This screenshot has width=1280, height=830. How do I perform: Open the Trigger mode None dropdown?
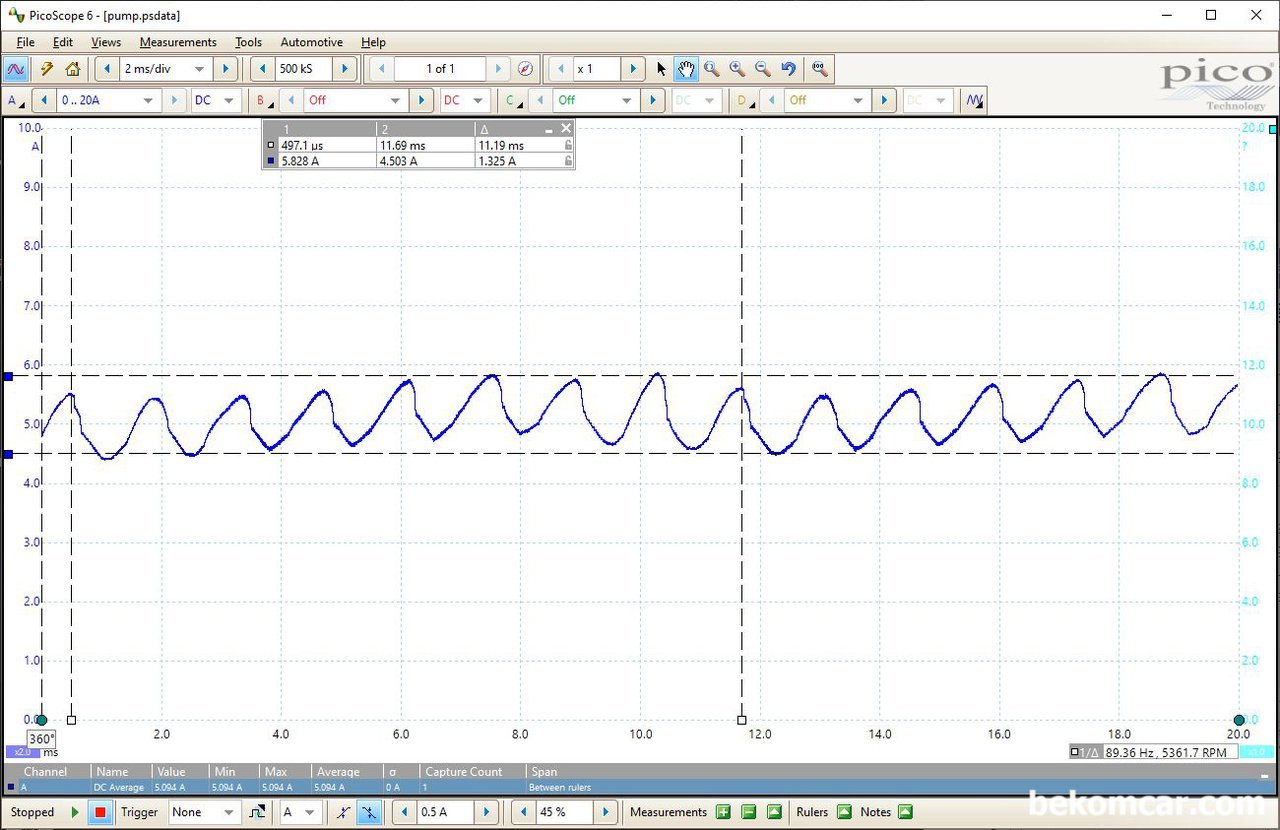(204, 812)
